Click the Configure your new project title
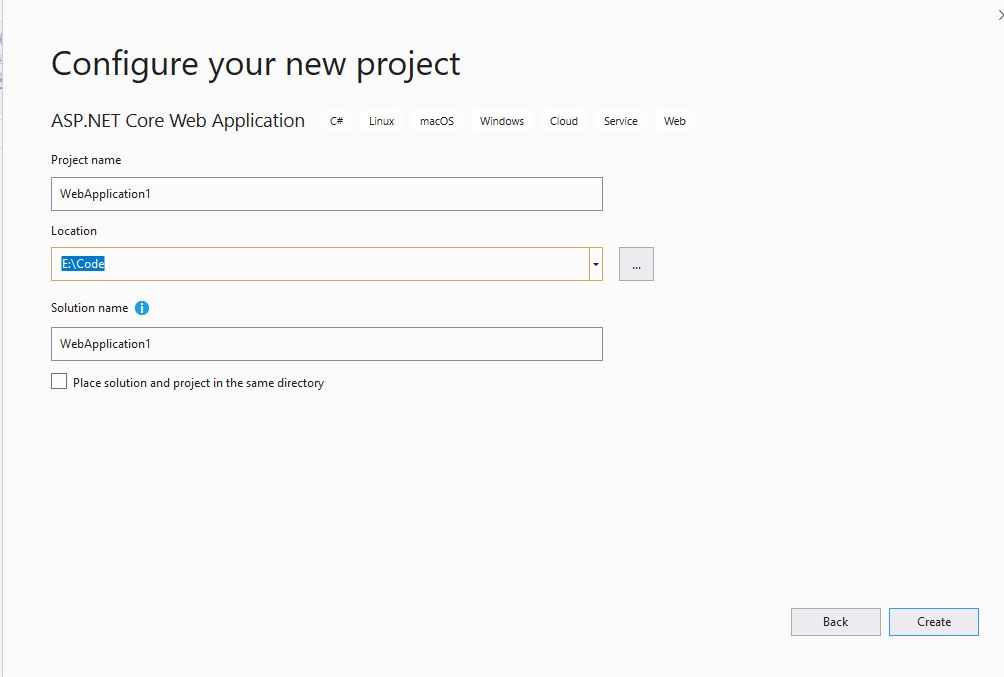Screen dimensions: 1004x677 click(255, 64)
